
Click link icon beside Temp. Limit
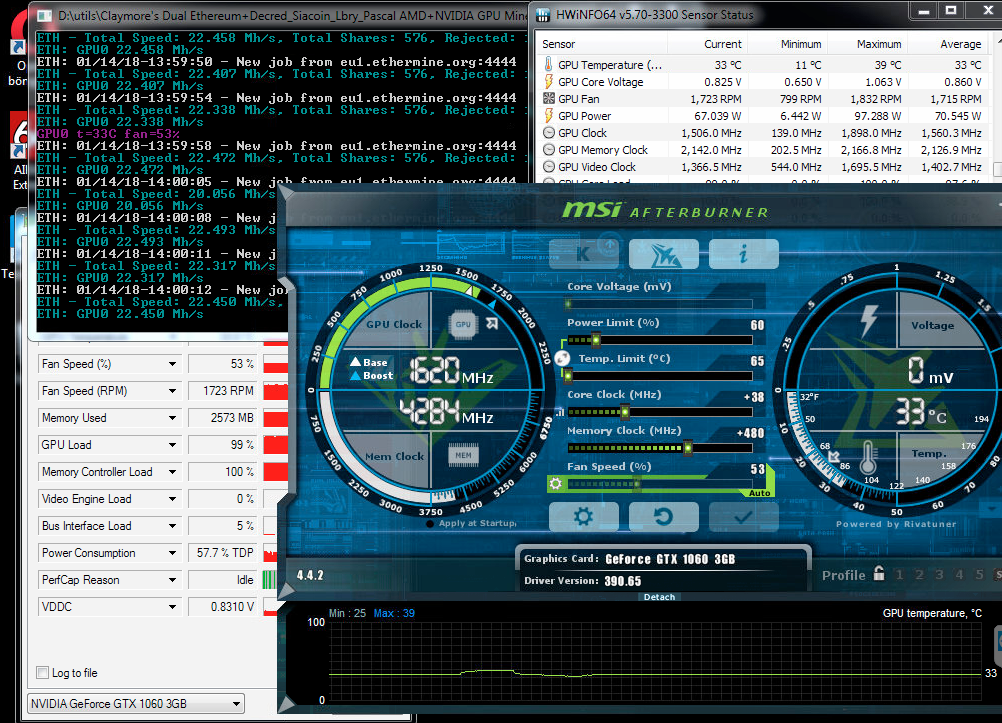[x=562, y=358]
